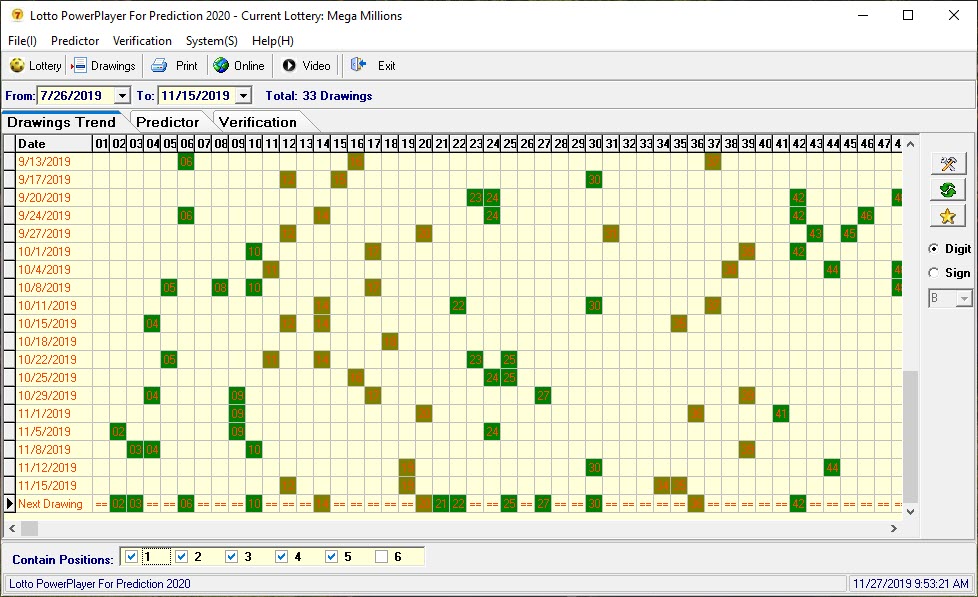Click cell 21 in Next Drawing row
Screen dimensions: 978x597
click(441, 503)
